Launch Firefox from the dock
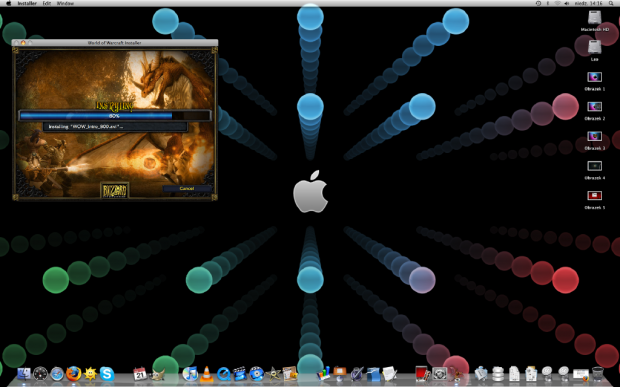 (74, 373)
